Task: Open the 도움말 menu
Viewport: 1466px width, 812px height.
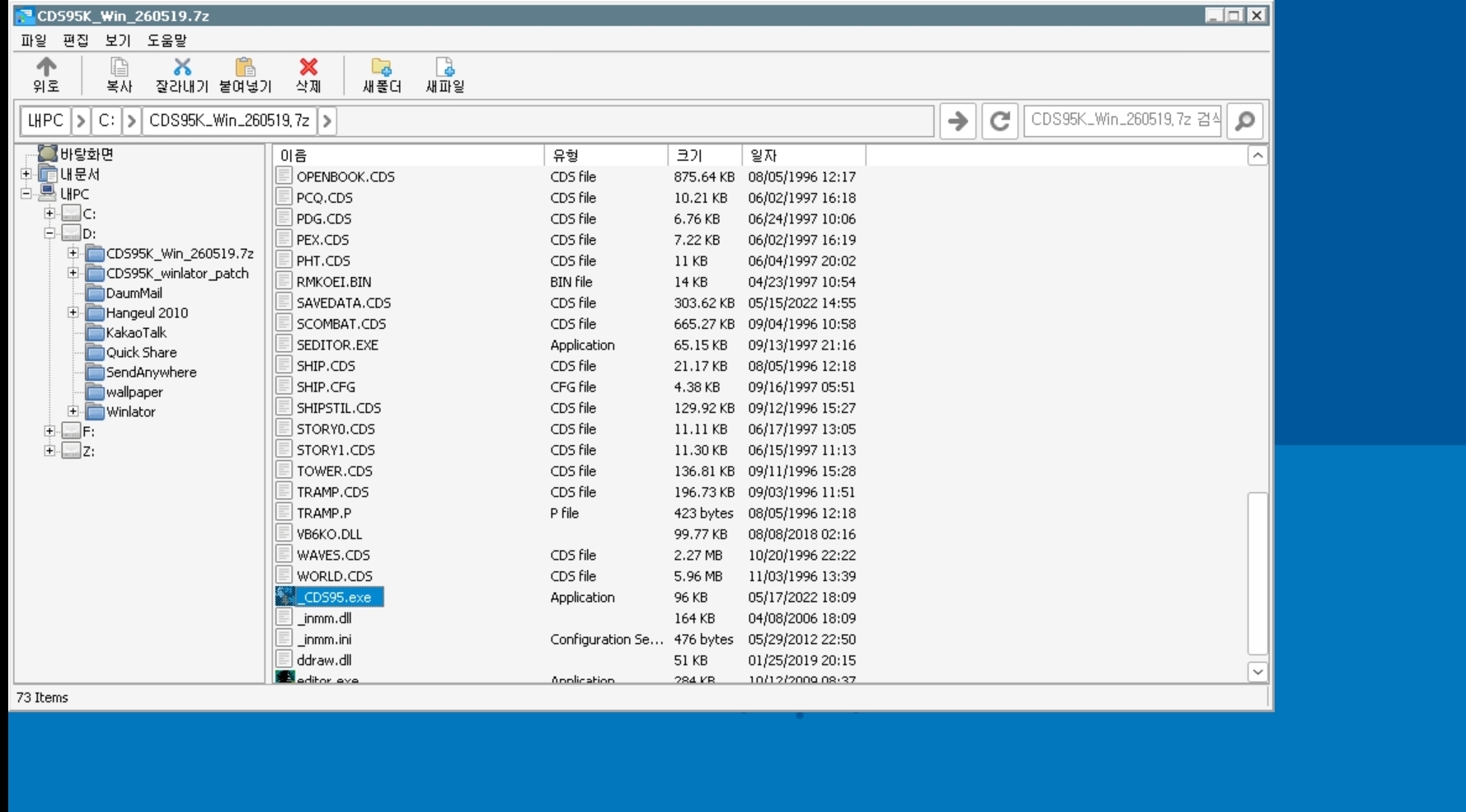Action: (167, 40)
